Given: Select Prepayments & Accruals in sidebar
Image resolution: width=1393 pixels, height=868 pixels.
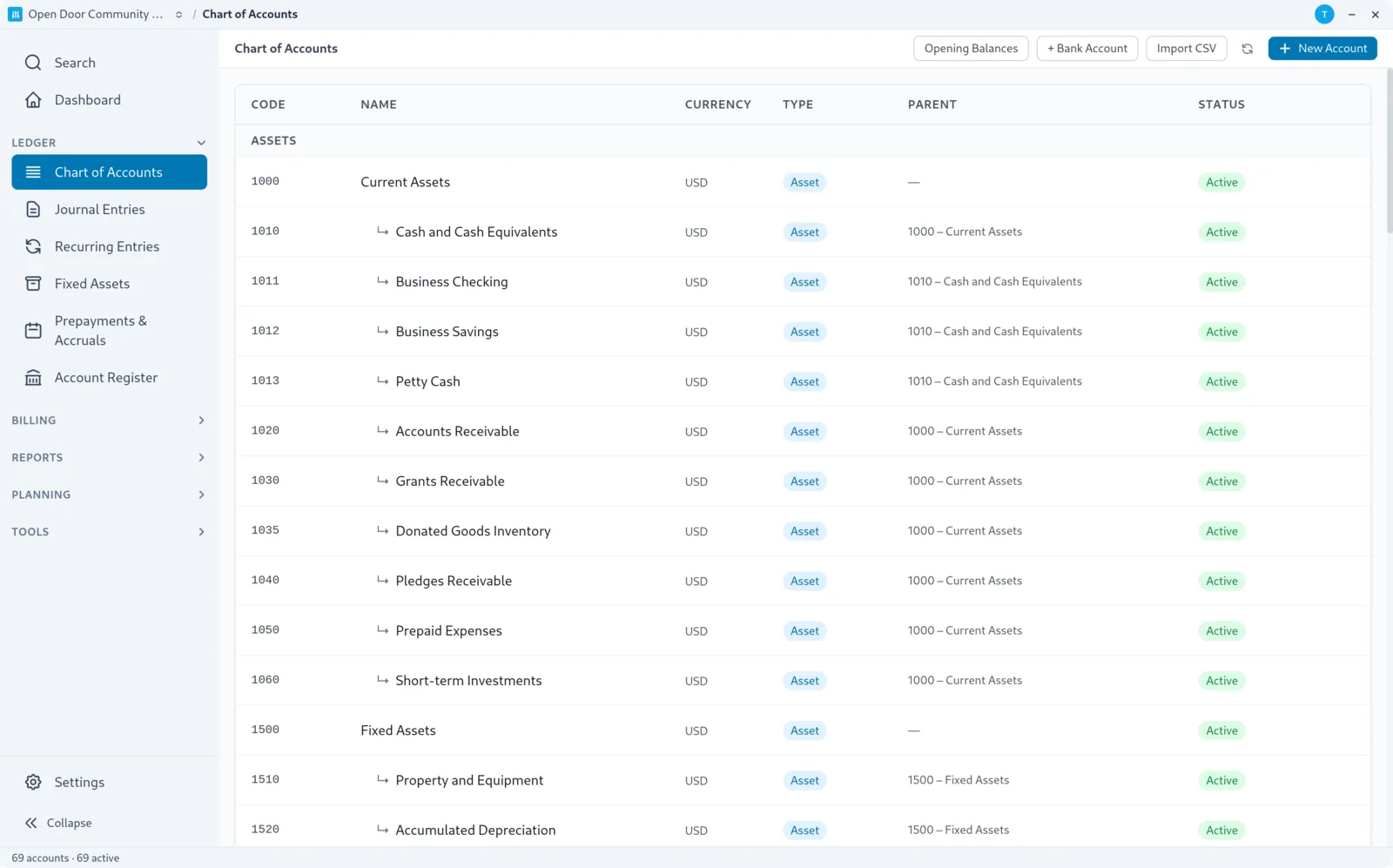Looking at the screenshot, I should (x=109, y=331).
